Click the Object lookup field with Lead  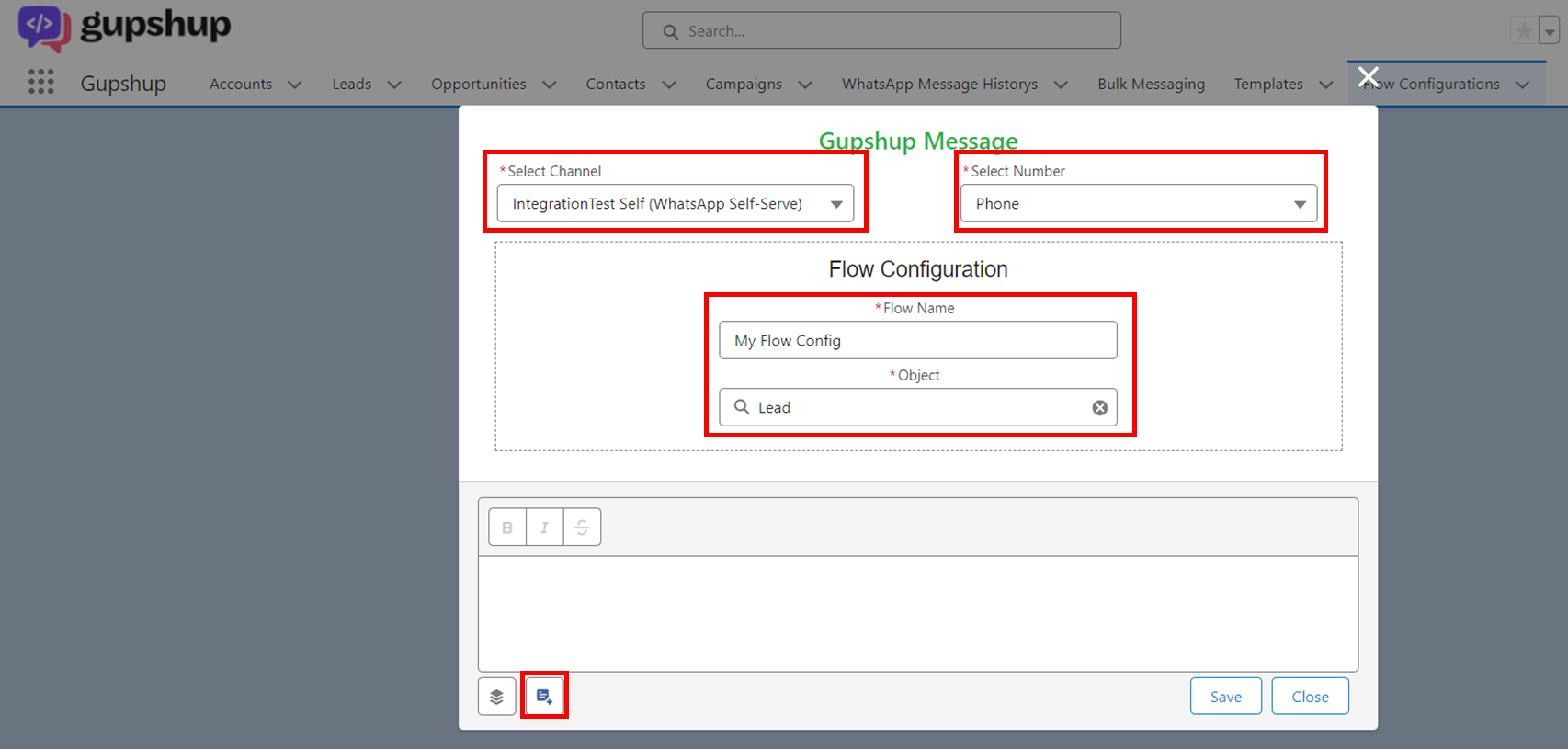(918, 407)
